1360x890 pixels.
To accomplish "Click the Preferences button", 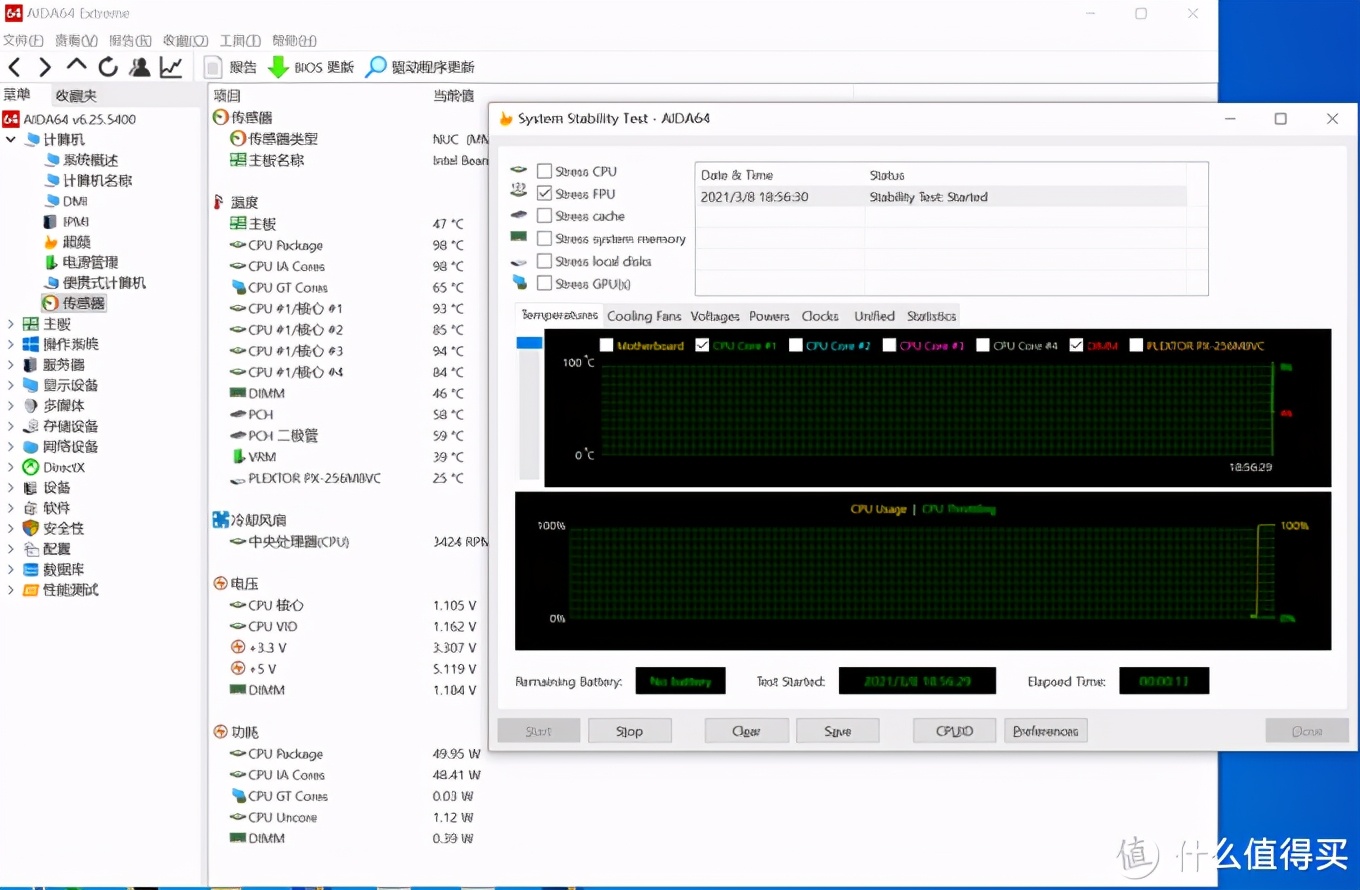I will pyautogui.click(x=1045, y=731).
